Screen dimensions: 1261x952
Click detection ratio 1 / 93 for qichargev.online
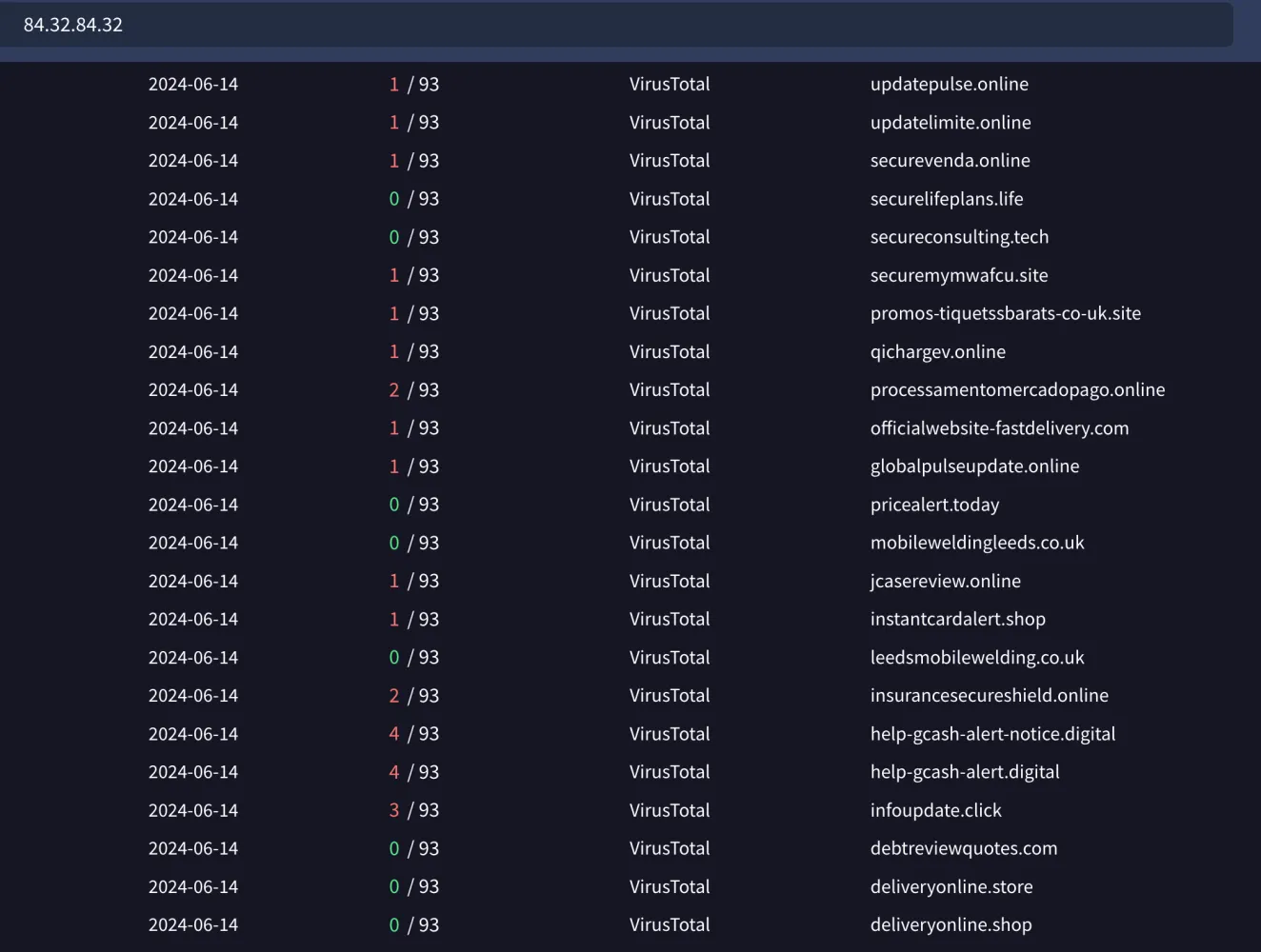tap(414, 351)
